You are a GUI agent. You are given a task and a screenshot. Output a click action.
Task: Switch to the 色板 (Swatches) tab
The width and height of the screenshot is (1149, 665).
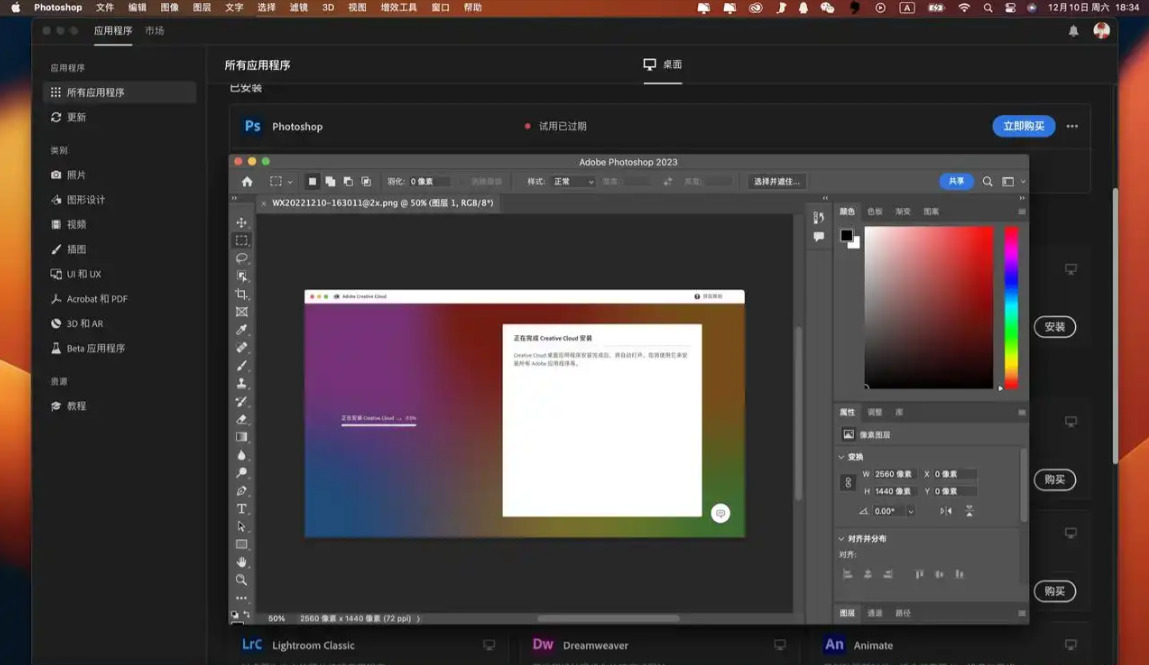[875, 212]
